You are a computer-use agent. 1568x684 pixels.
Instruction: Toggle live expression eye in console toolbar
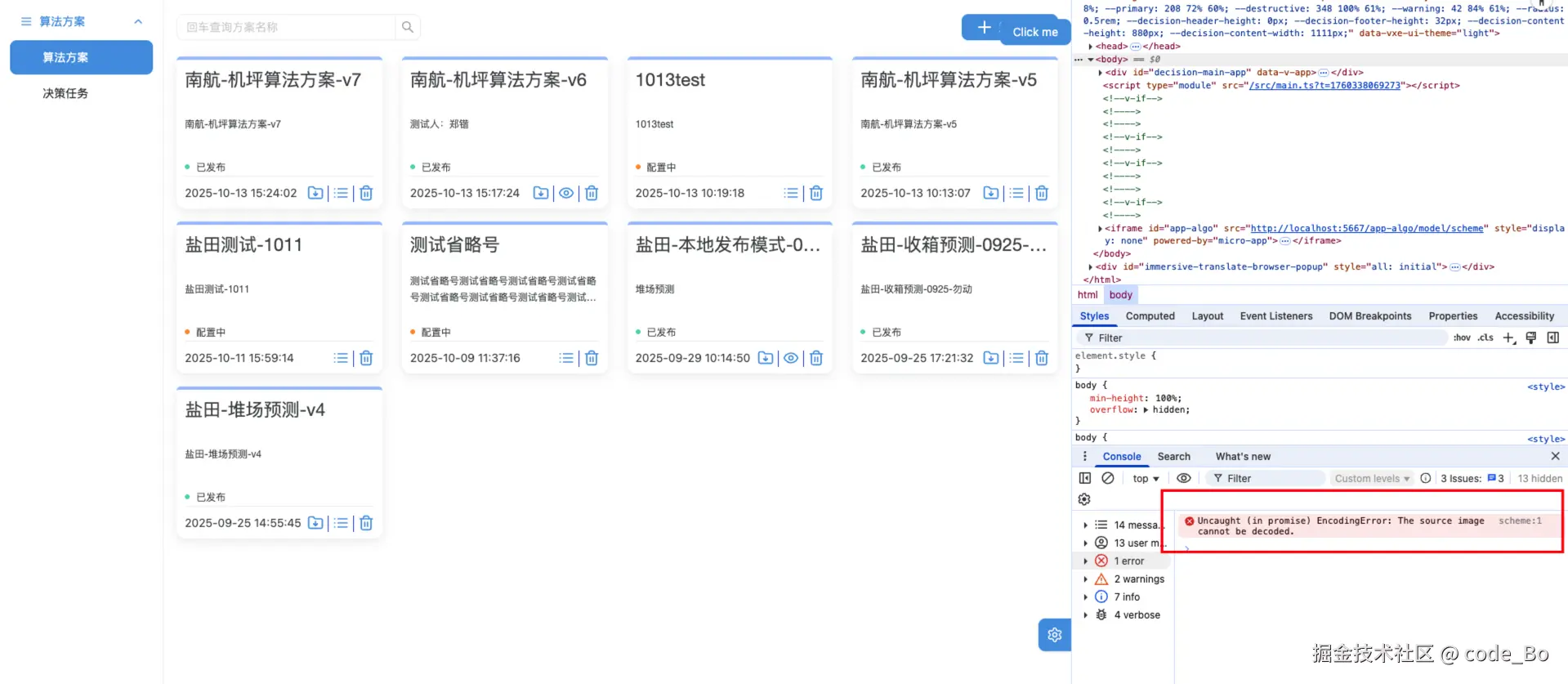point(1183,478)
